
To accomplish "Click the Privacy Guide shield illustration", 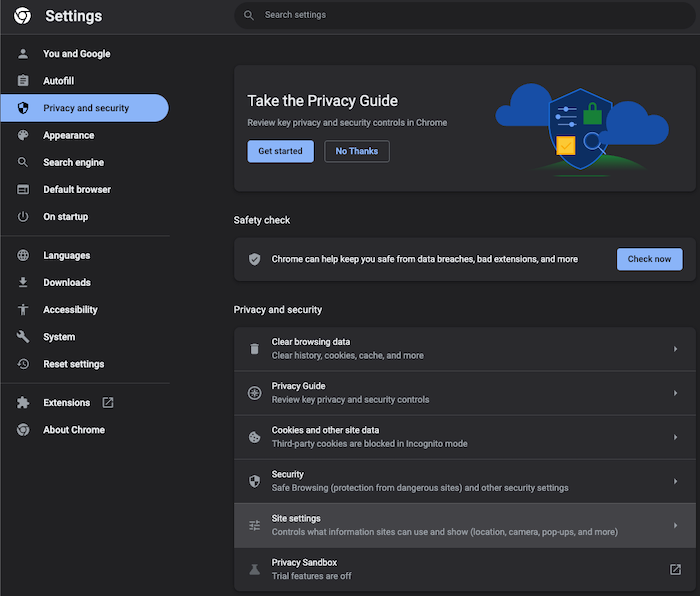I will point(582,129).
